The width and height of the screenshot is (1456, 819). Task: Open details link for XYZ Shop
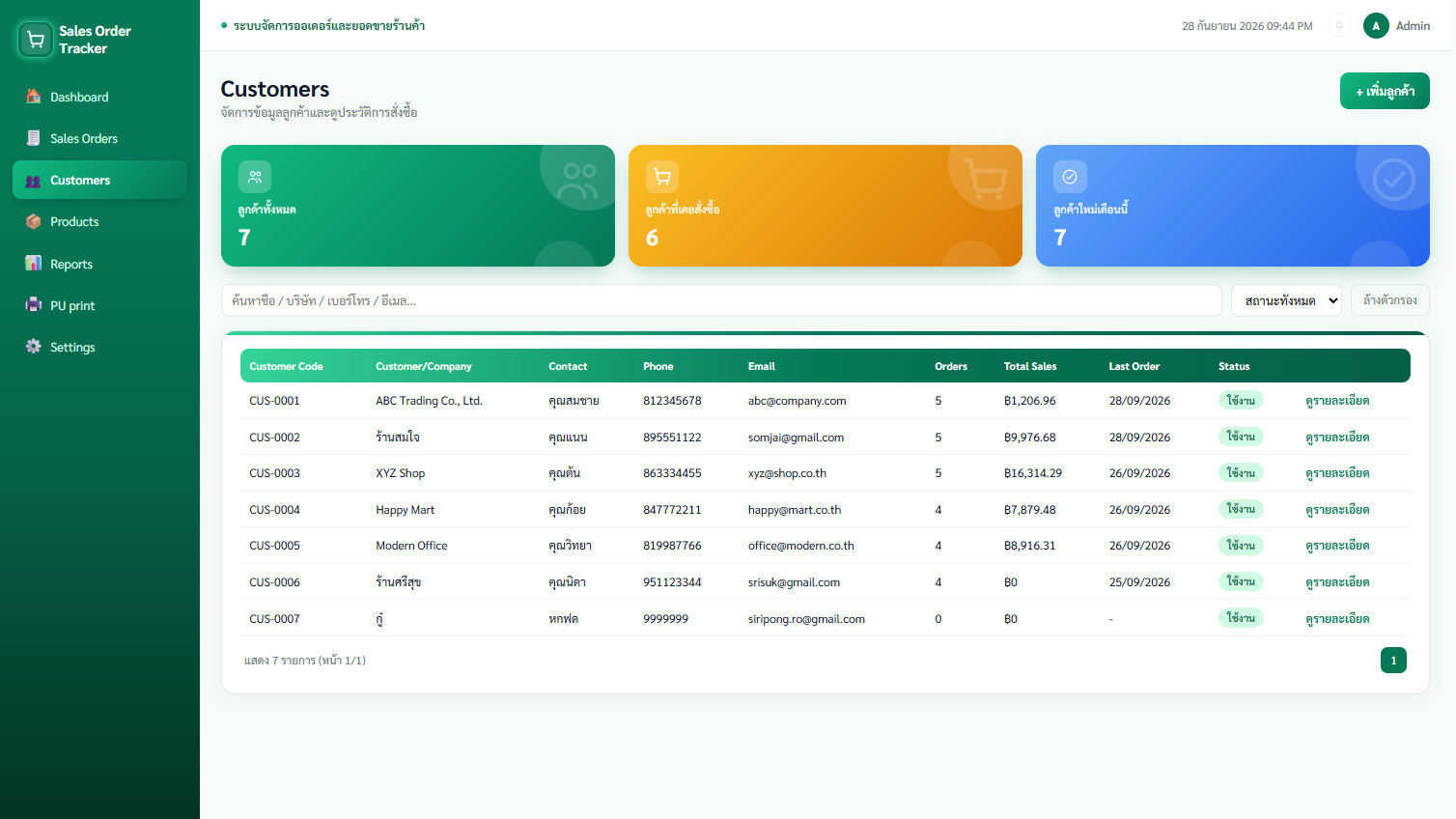(x=1337, y=473)
